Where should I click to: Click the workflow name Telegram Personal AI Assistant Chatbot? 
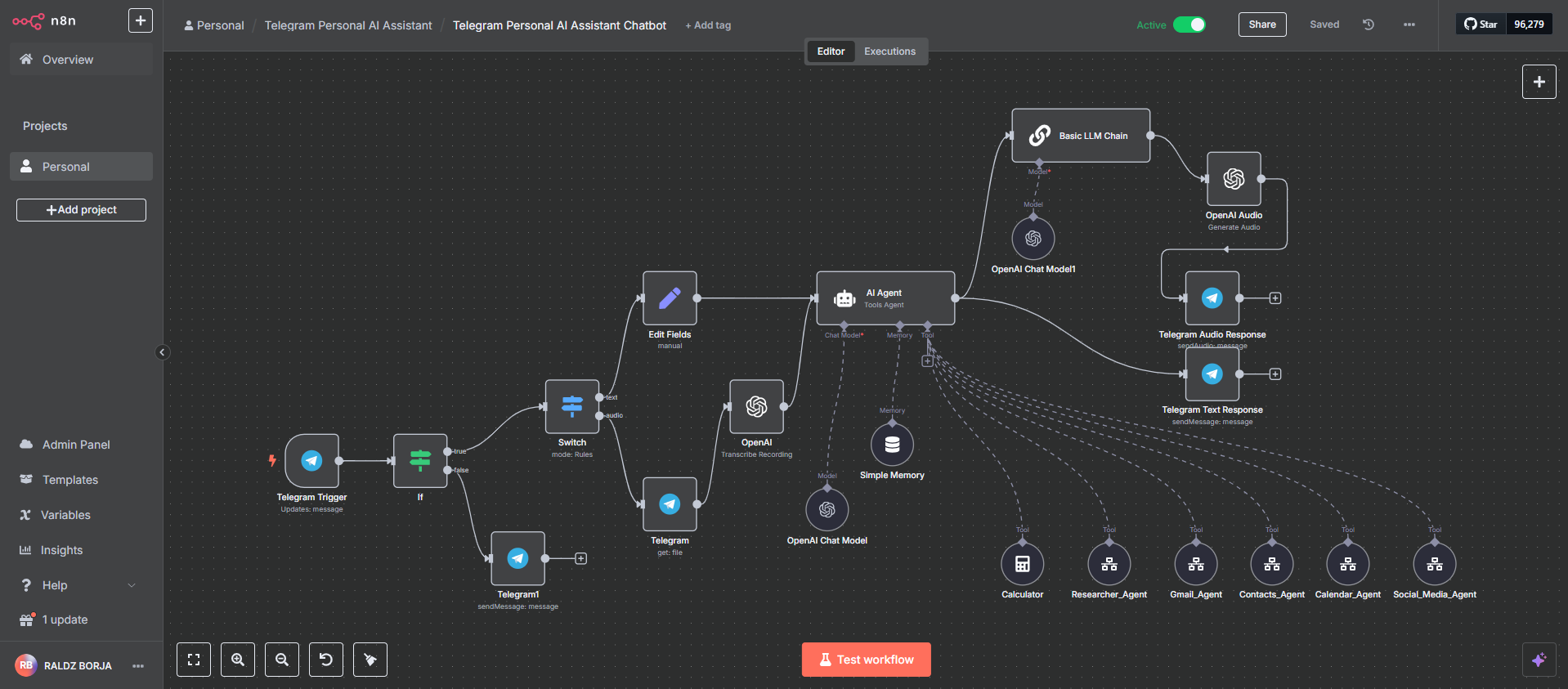point(559,25)
